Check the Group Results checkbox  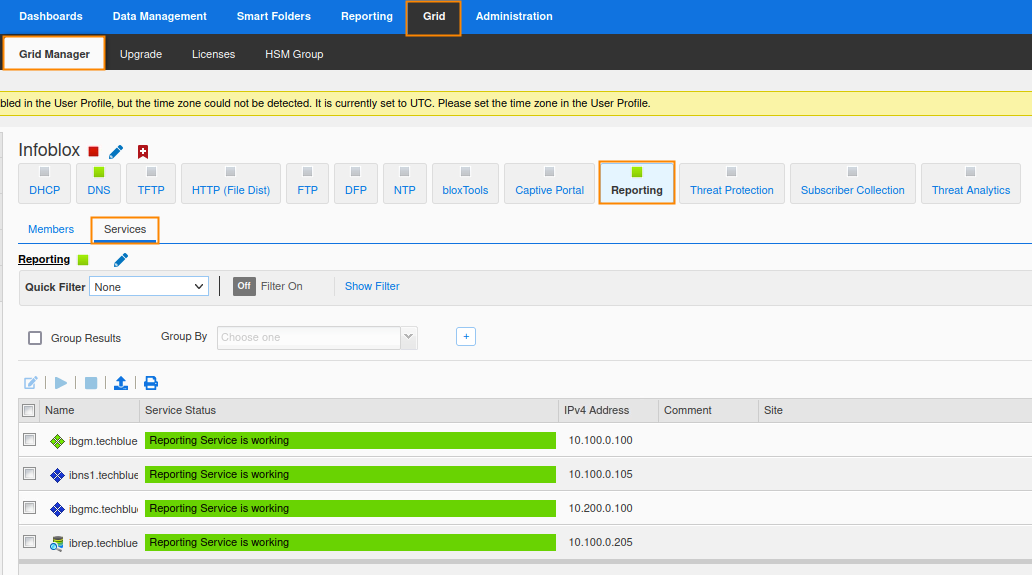tap(35, 338)
